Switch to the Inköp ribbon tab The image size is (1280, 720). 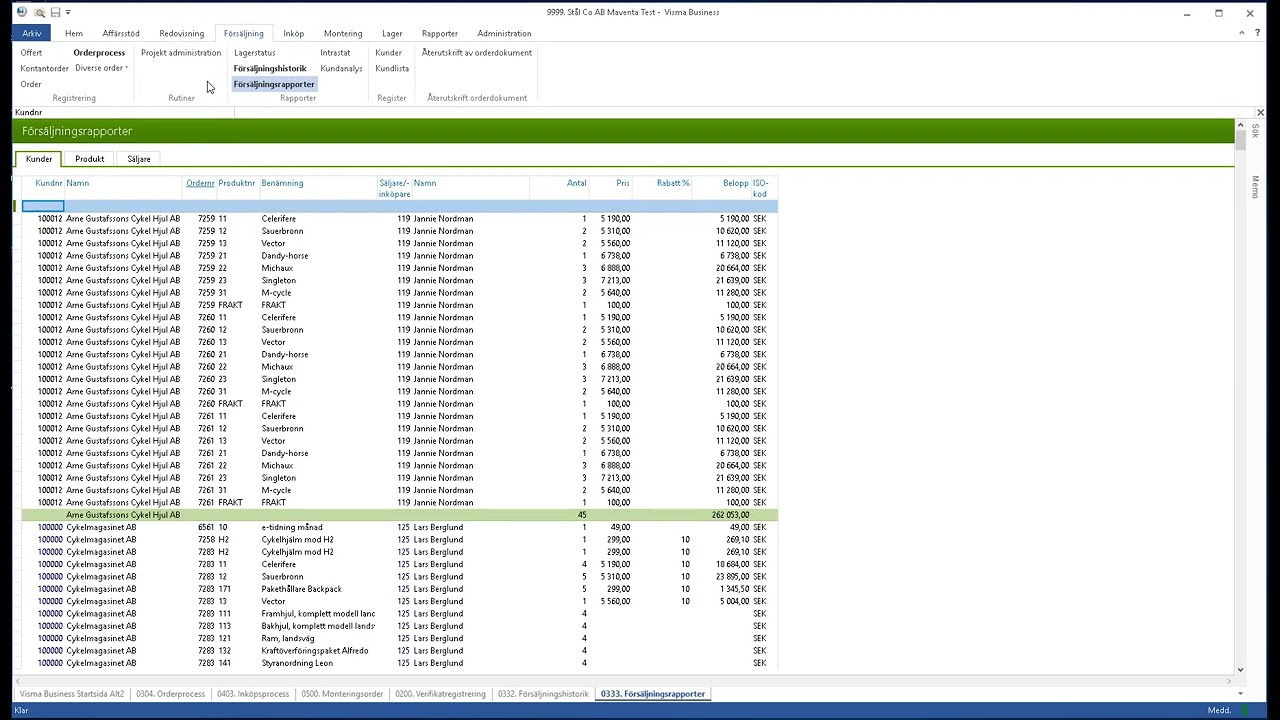click(293, 33)
